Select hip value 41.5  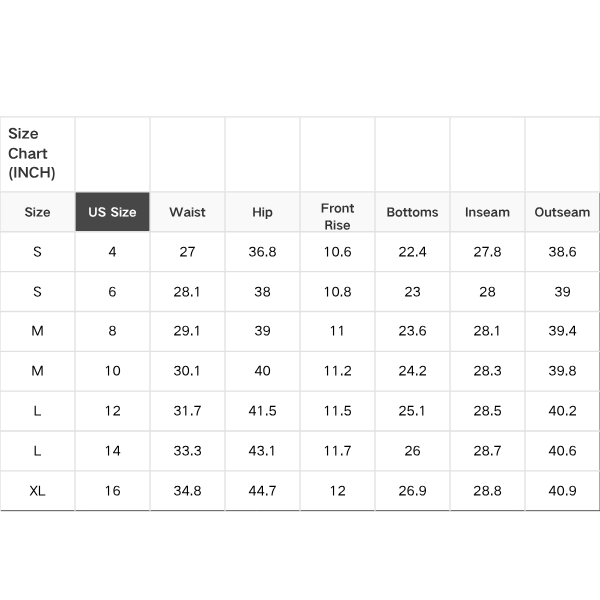[262, 411]
